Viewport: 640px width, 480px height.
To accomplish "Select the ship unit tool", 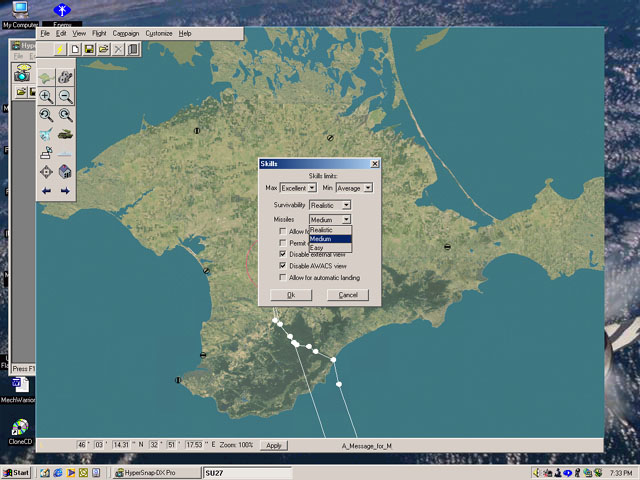I will pyautogui.click(x=65, y=153).
